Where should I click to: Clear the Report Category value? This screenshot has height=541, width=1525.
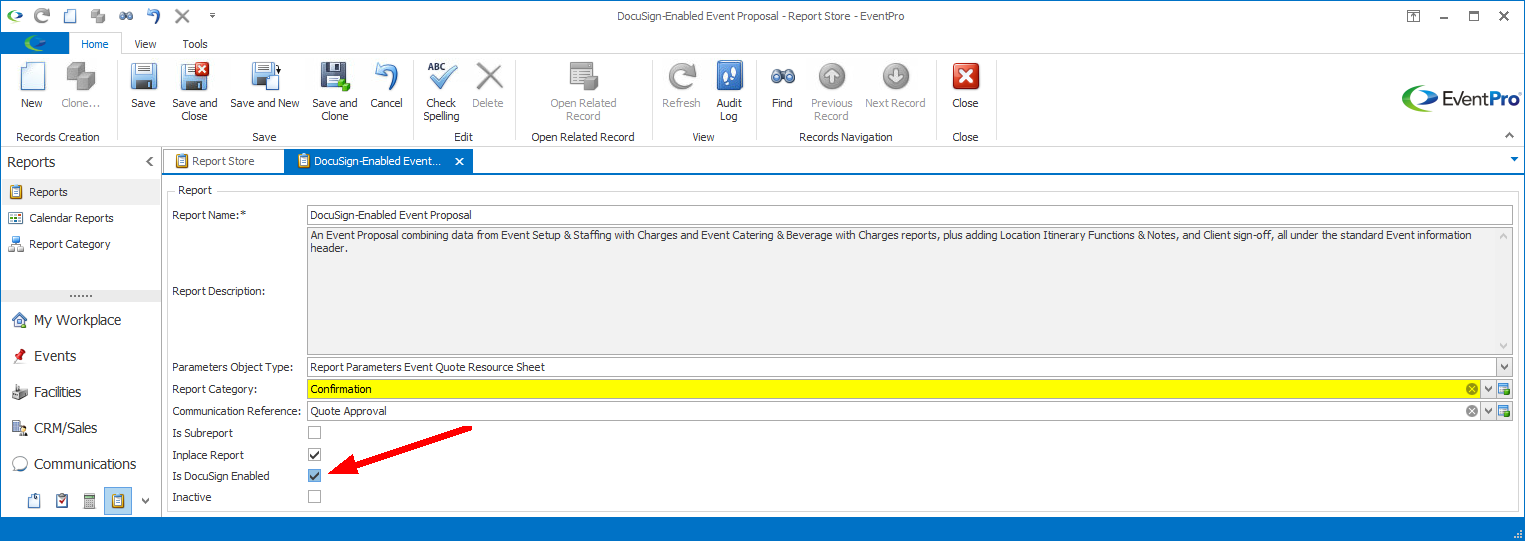point(1472,389)
